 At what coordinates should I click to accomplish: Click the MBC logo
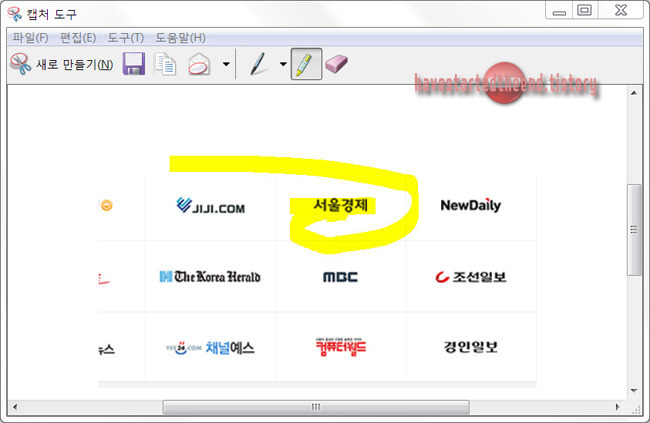tap(340, 277)
